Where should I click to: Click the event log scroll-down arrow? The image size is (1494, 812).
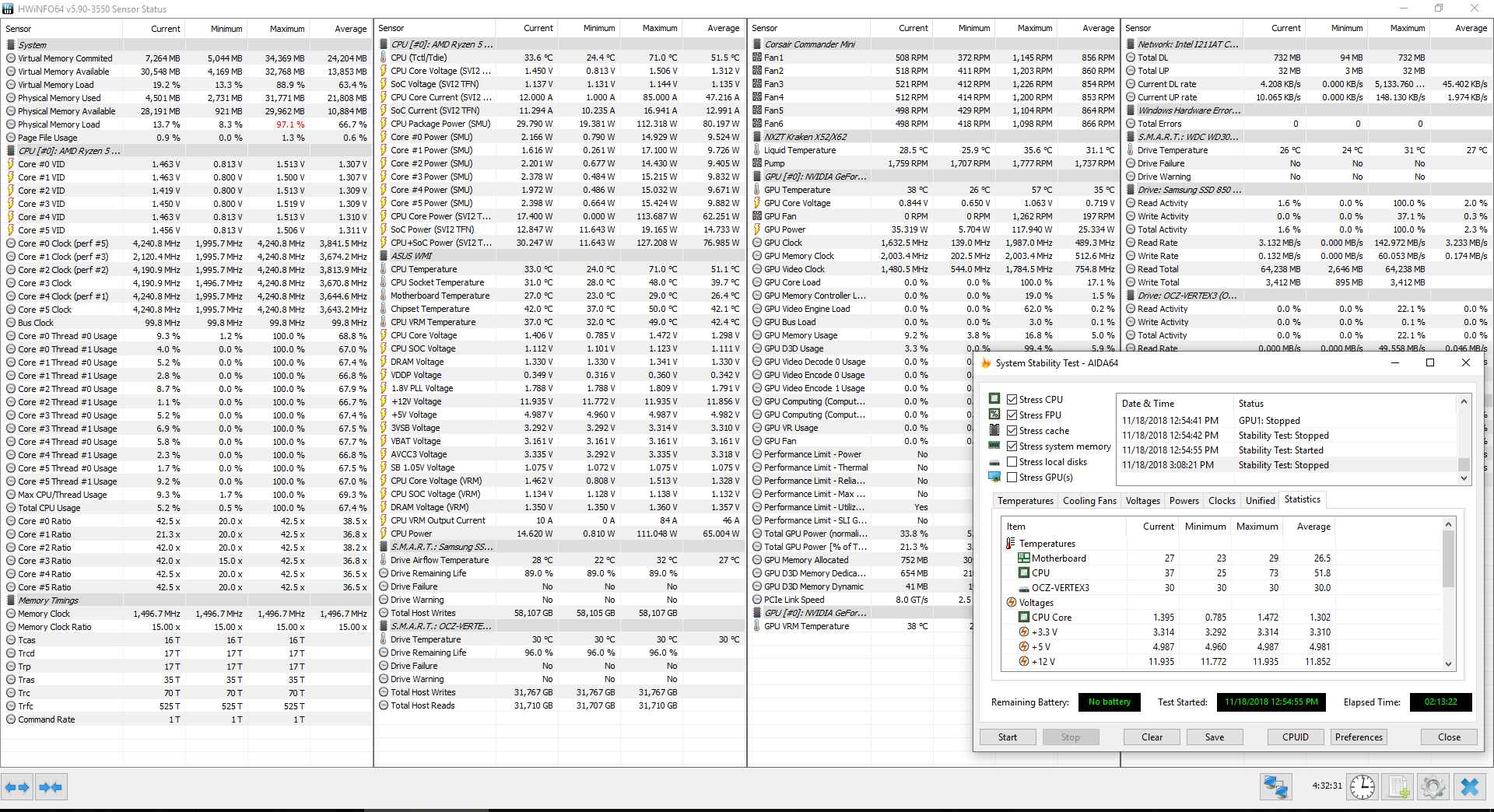click(x=1464, y=478)
